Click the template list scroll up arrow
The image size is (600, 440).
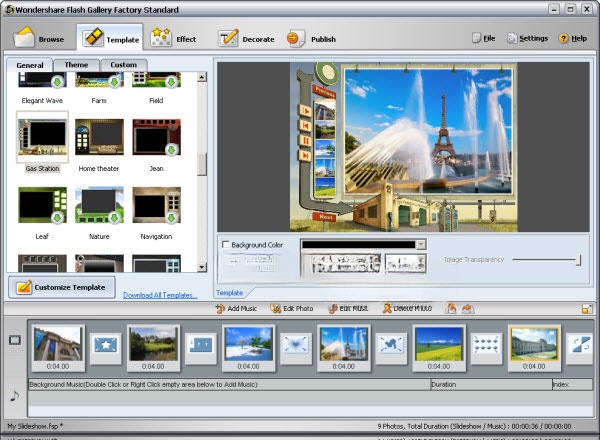coord(202,77)
